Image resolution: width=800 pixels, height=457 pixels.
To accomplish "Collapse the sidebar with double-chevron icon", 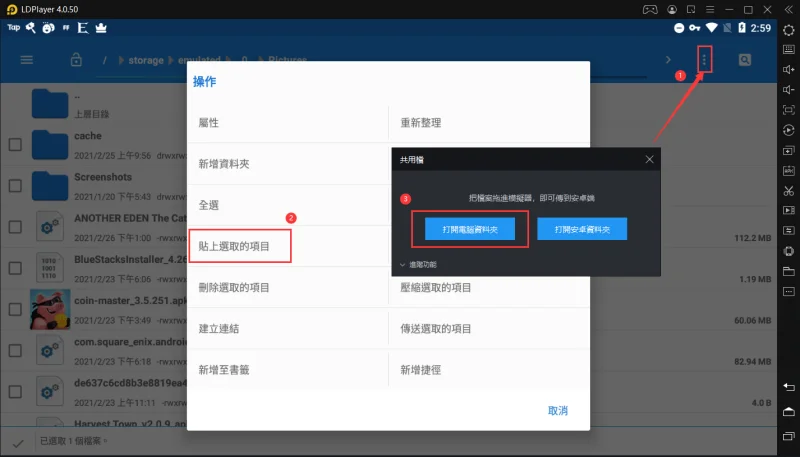I will (789, 9).
